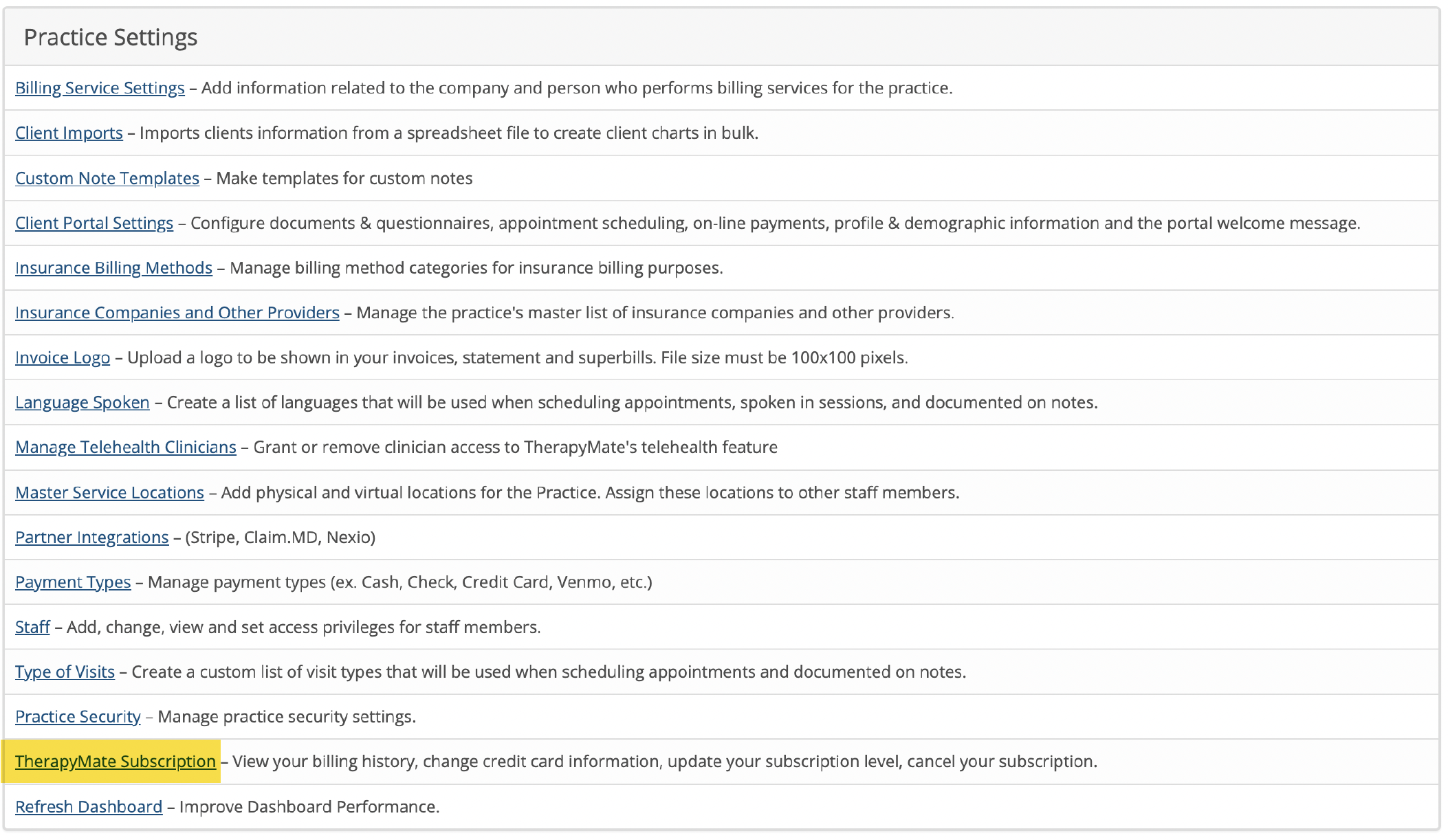Click description about custom list of visit types
Viewport: 1448px width, 840px height.
[x=549, y=672]
